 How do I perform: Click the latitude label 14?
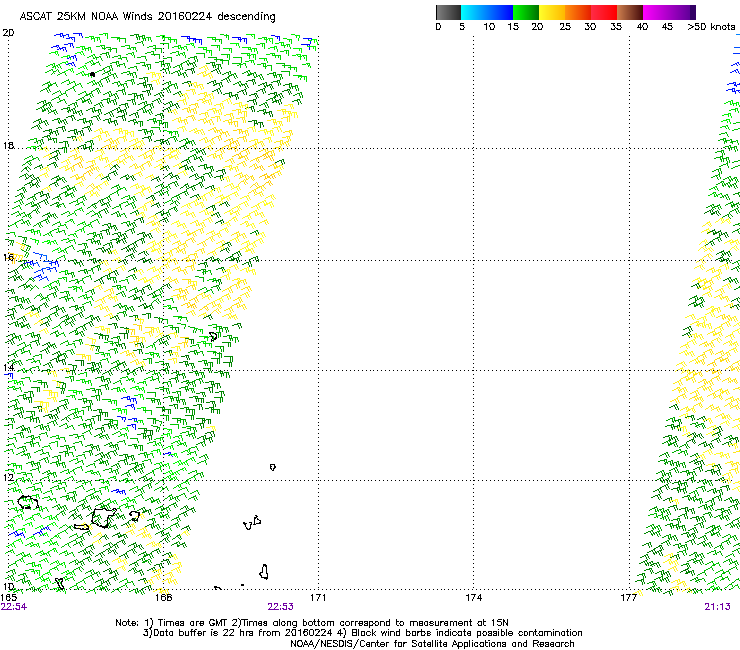coord(8,367)
